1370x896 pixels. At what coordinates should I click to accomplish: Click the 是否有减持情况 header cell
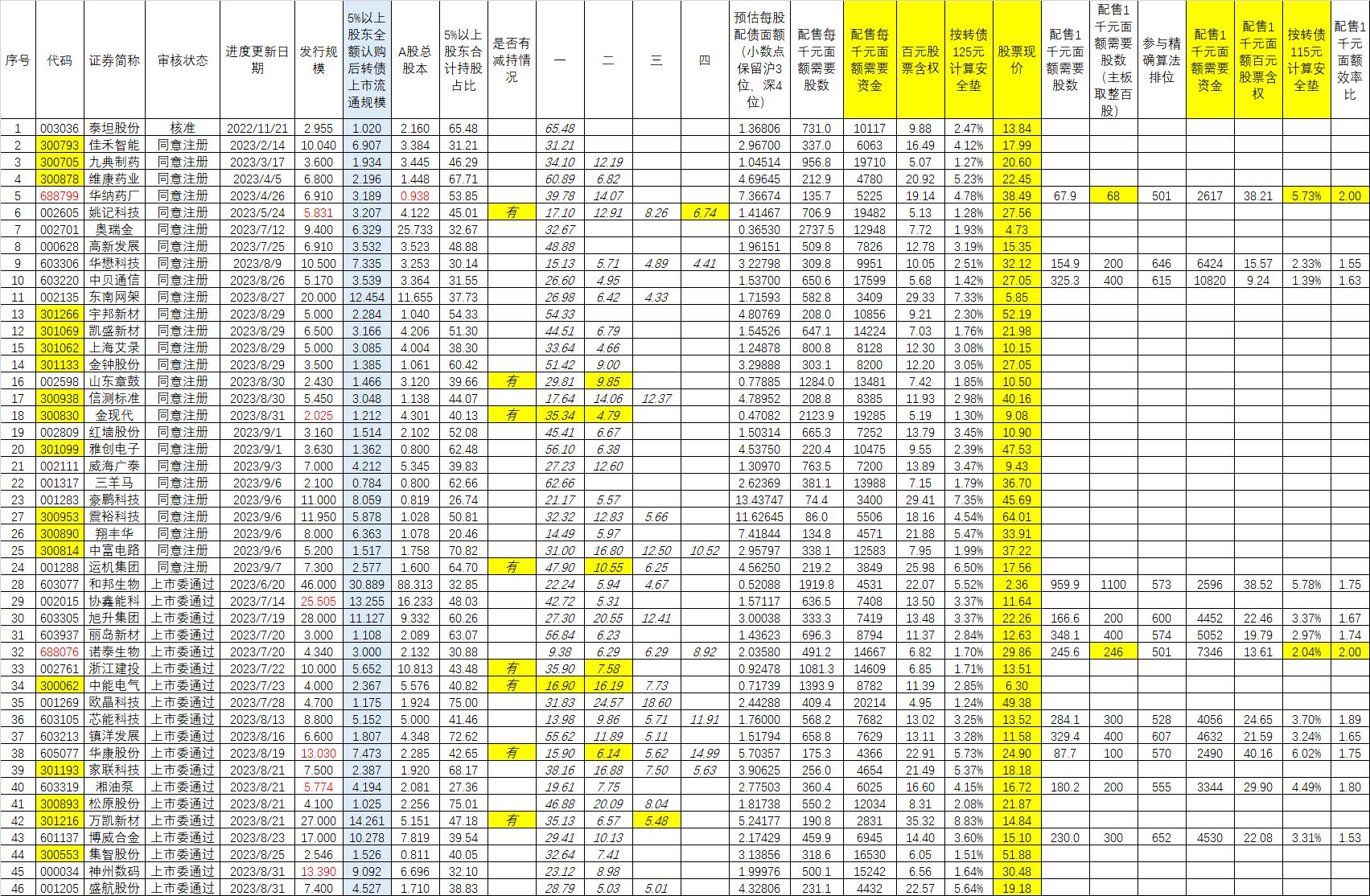(x=512, y=60)
